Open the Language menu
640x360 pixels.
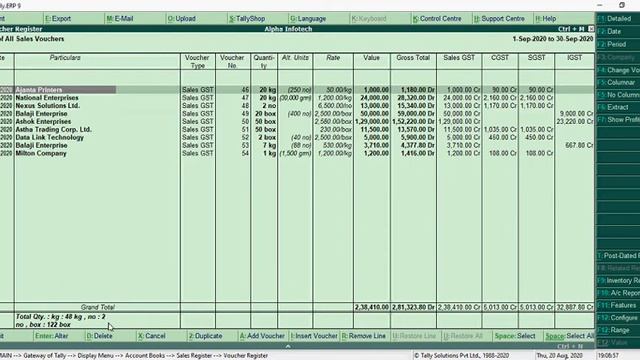tap(308, 19)
